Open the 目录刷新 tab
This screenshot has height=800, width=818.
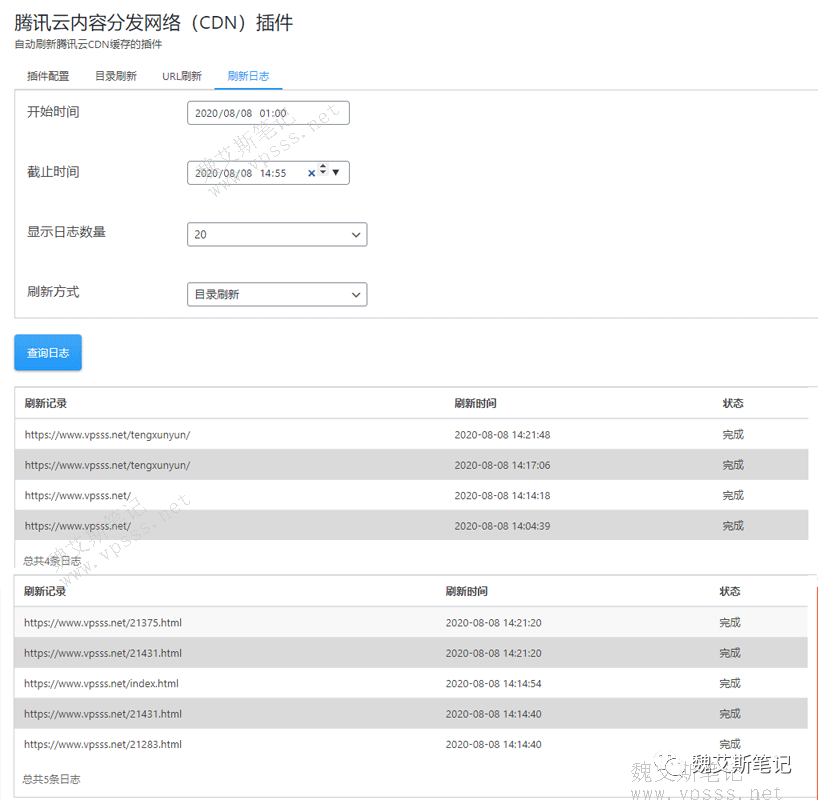[x=116, y=76]
